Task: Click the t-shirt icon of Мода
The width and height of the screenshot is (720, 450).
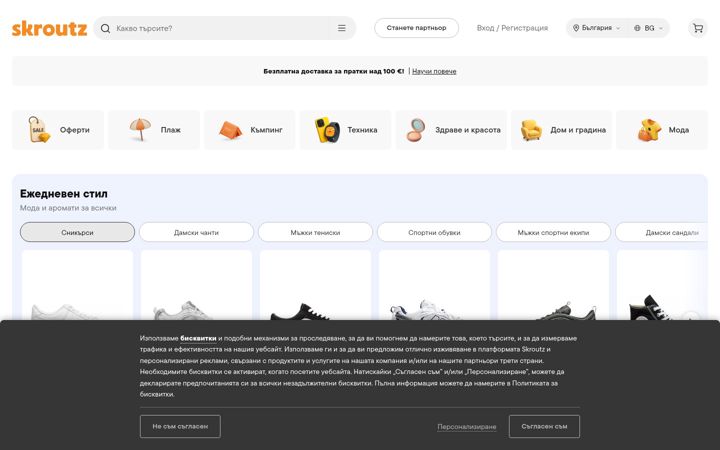Action: [650, 130]
